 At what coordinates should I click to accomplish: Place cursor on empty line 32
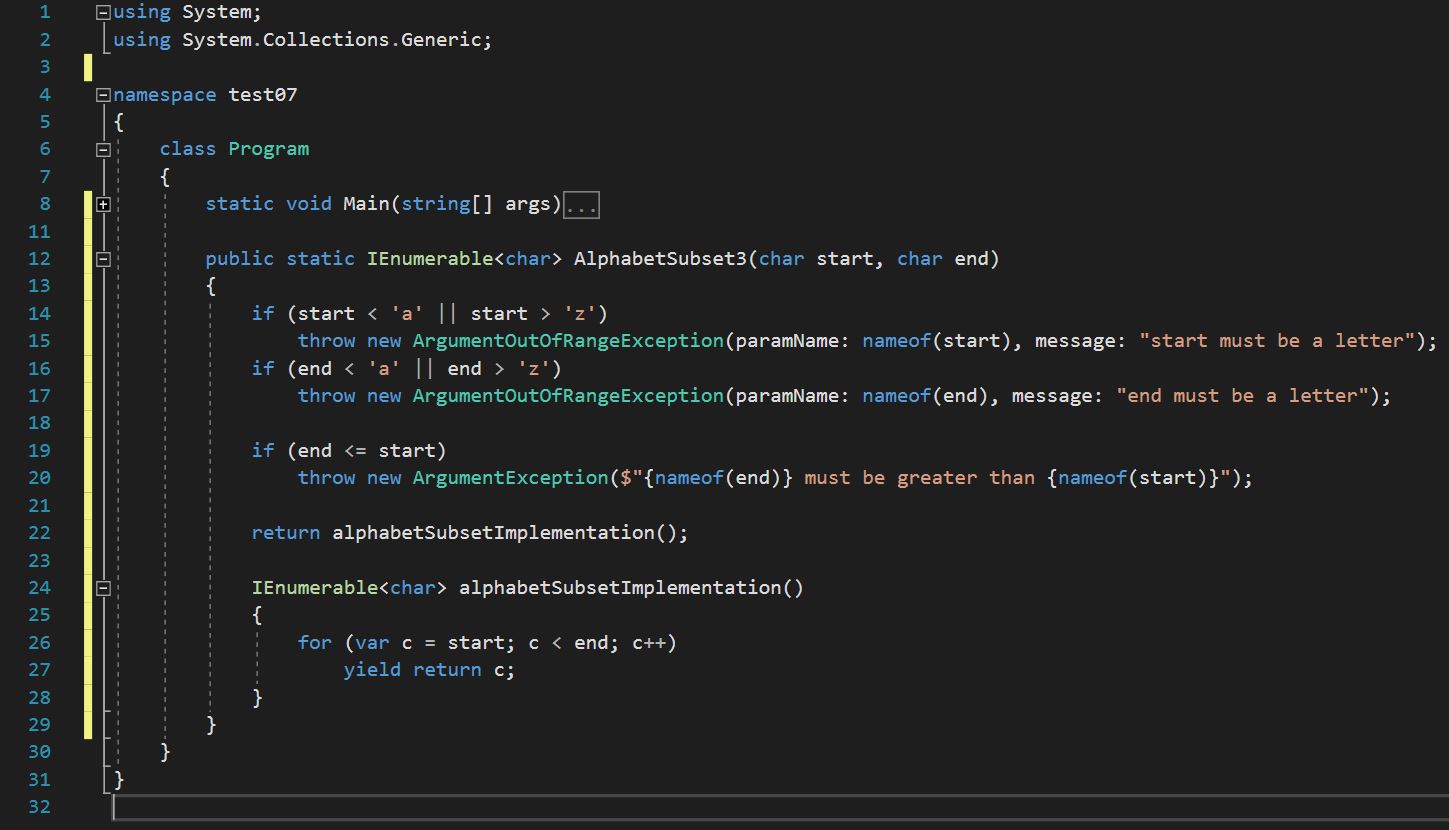pyautogui.click(x=400, y=807)
